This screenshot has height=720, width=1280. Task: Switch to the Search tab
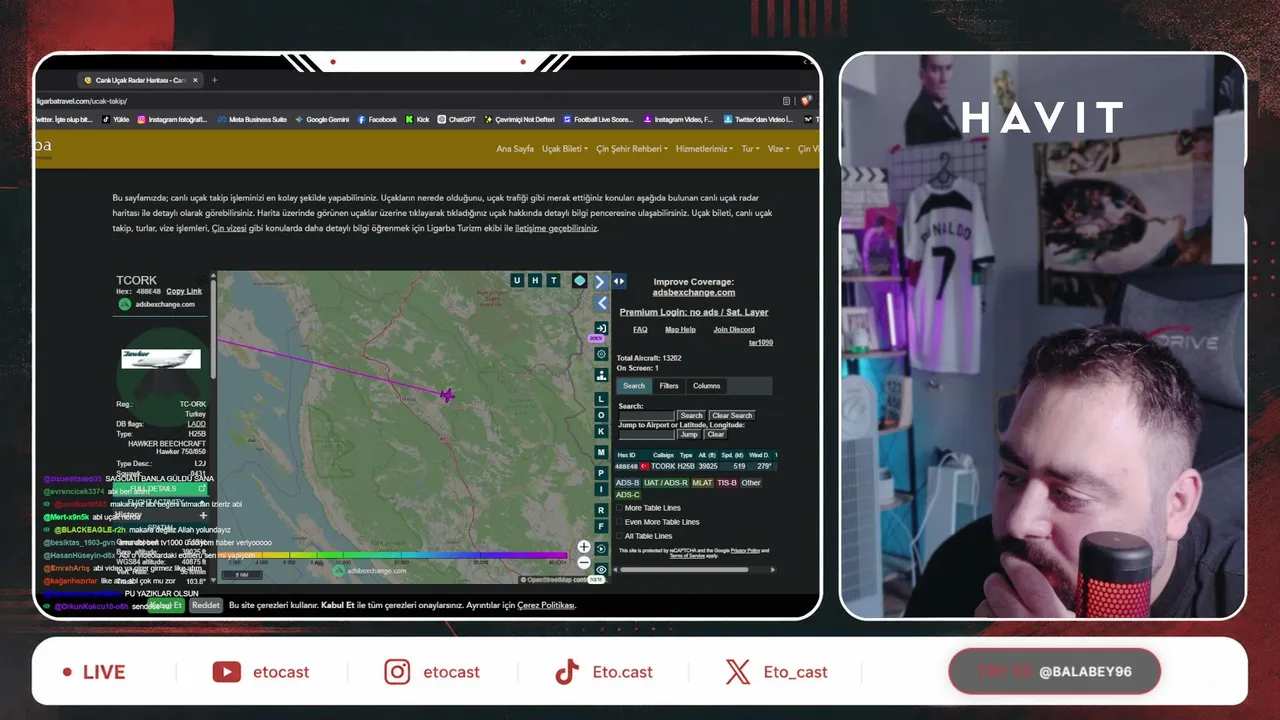point(634,386)
